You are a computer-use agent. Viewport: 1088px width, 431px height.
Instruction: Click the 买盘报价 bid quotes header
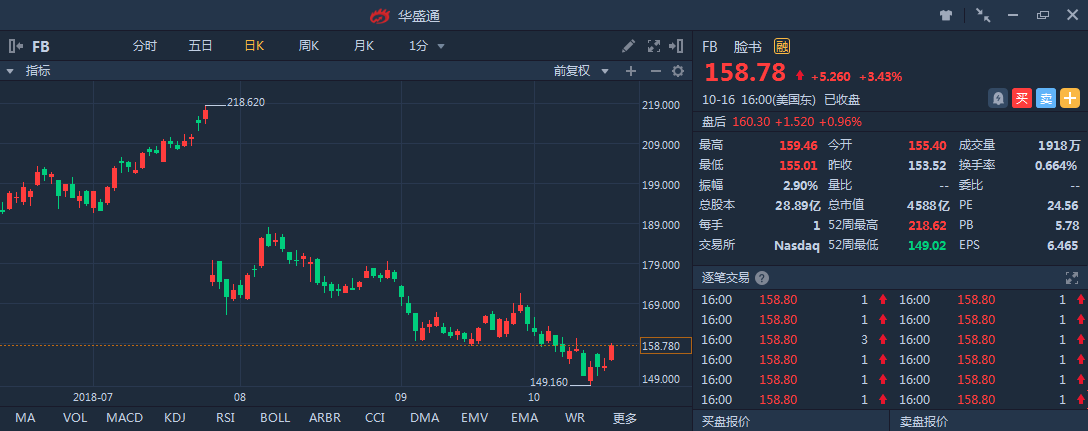pos(726,421)
